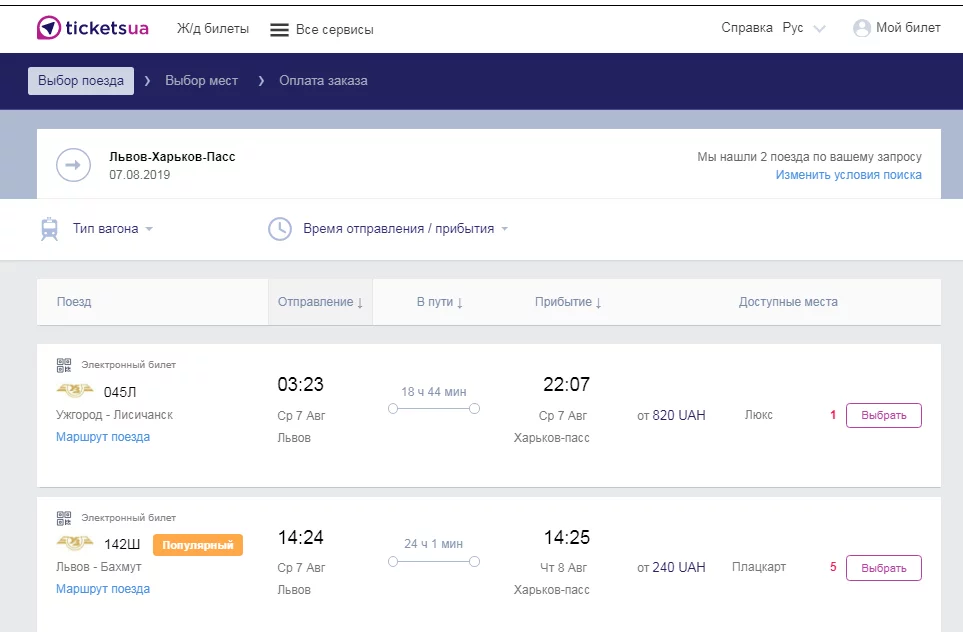963x632 pixels.
Task: Click the QR code icon for train 142Ш
Action: [x=64, y=518]
